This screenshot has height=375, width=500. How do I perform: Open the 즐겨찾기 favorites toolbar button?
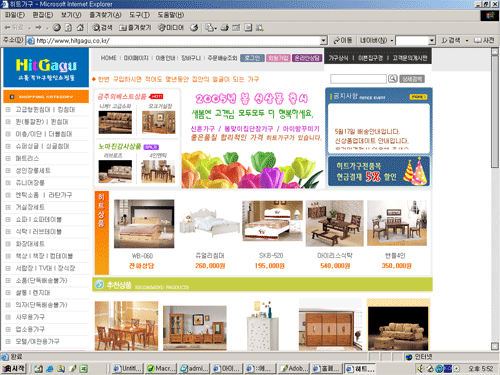135,28
